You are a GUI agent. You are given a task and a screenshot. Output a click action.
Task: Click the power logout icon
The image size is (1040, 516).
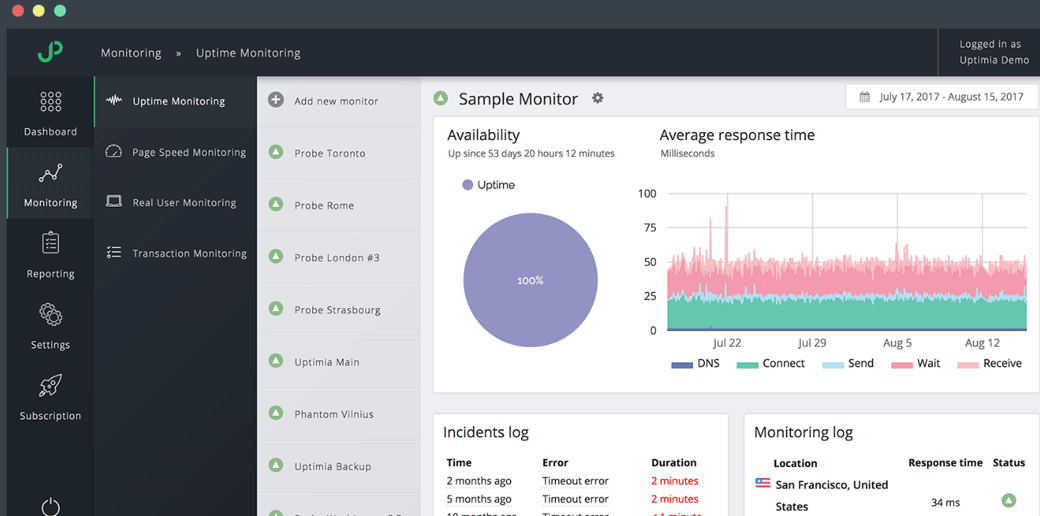pos(50,506)
